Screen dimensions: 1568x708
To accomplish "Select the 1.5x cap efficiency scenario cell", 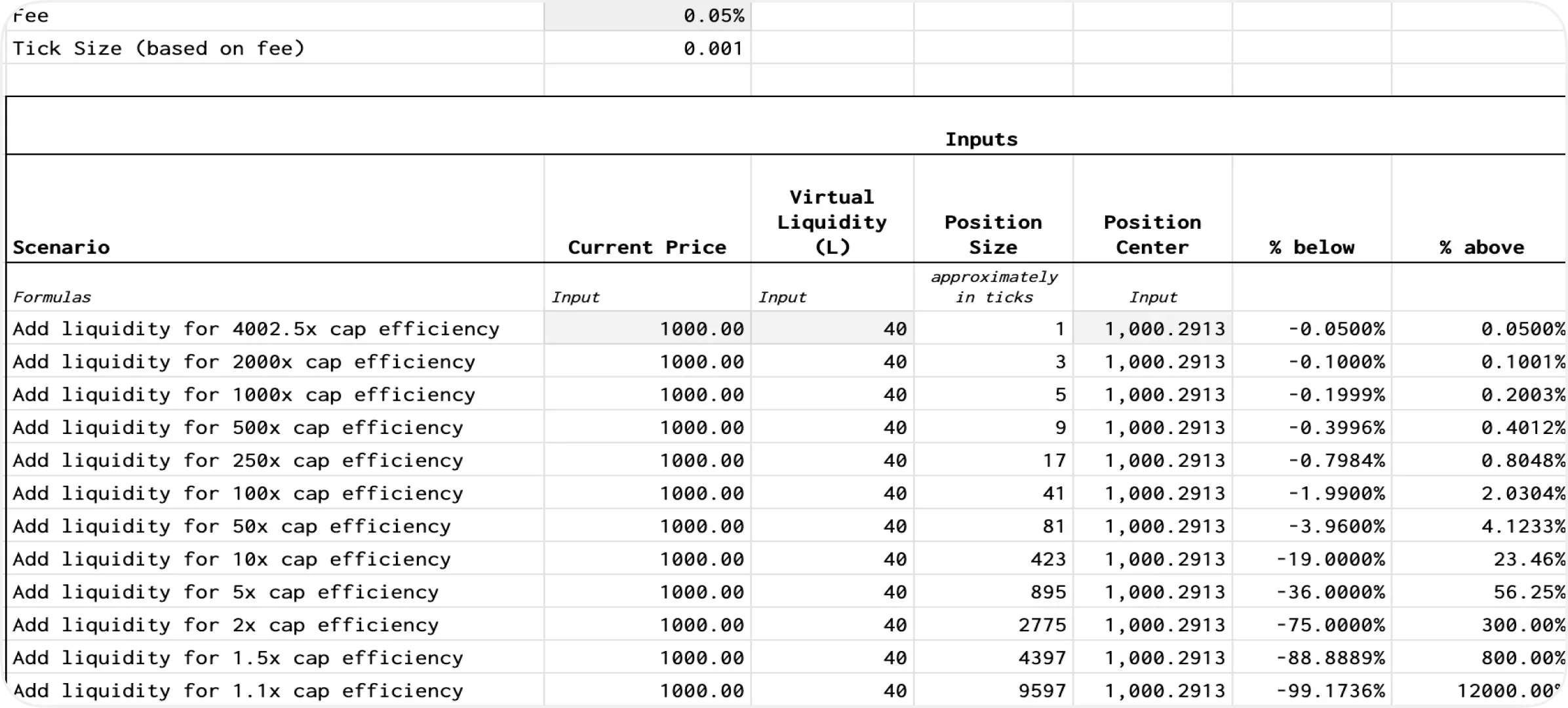I will [275, 657].
